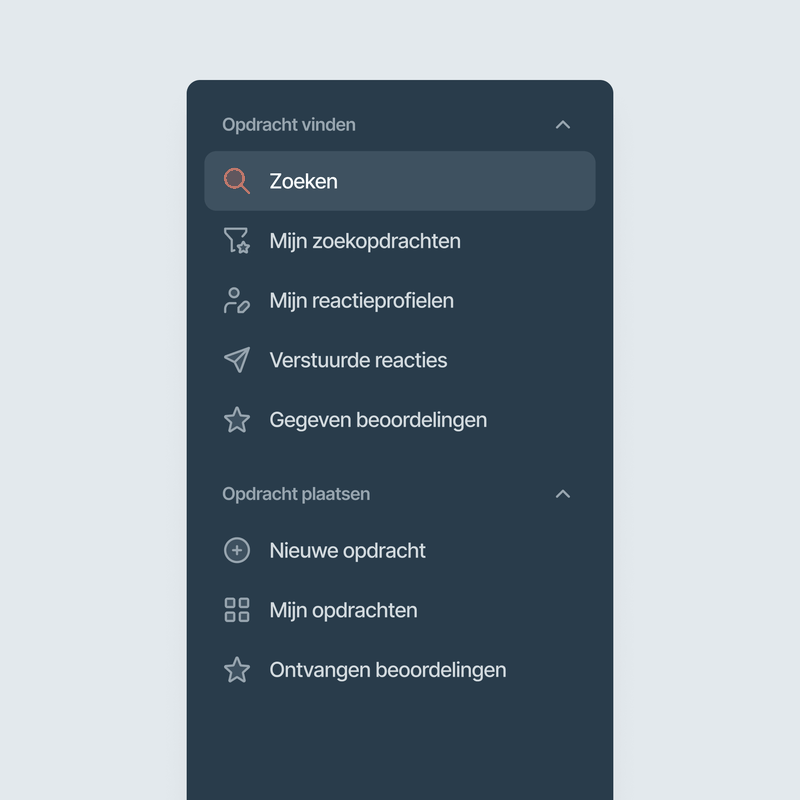Select the Zoeken menu item text
800x800 pixels.
click(303, 181)
